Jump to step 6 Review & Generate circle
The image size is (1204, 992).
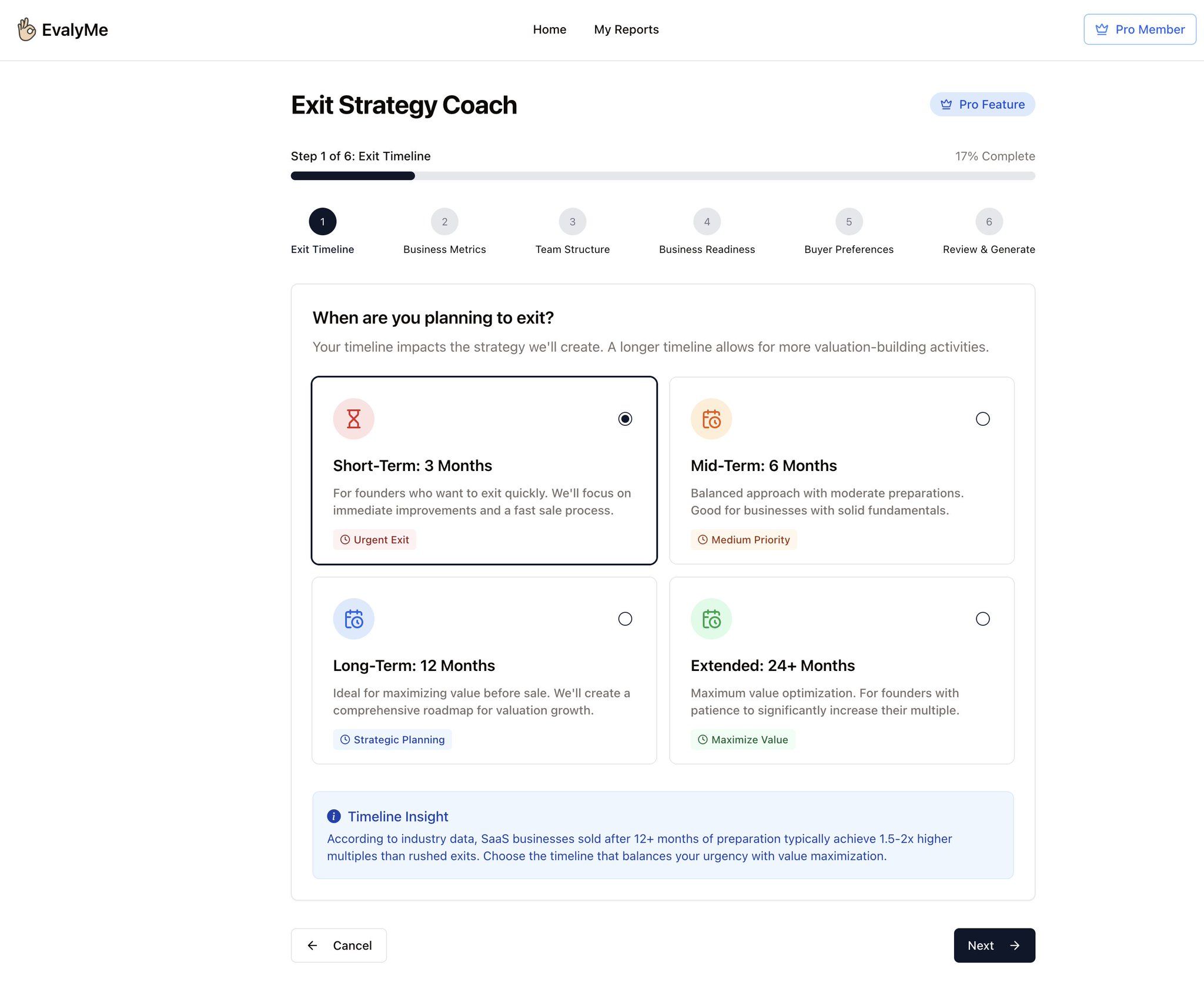coord(989,222)
